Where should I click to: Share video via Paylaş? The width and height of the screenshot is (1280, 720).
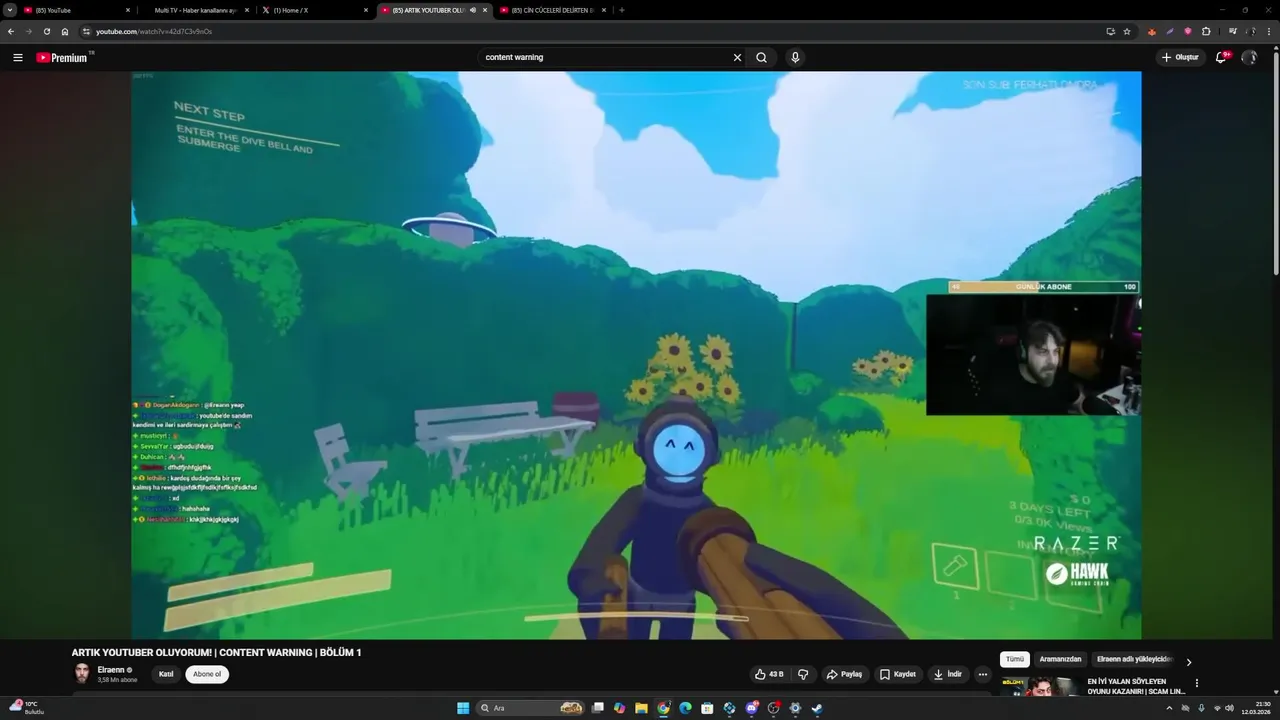tap(844, 674)
